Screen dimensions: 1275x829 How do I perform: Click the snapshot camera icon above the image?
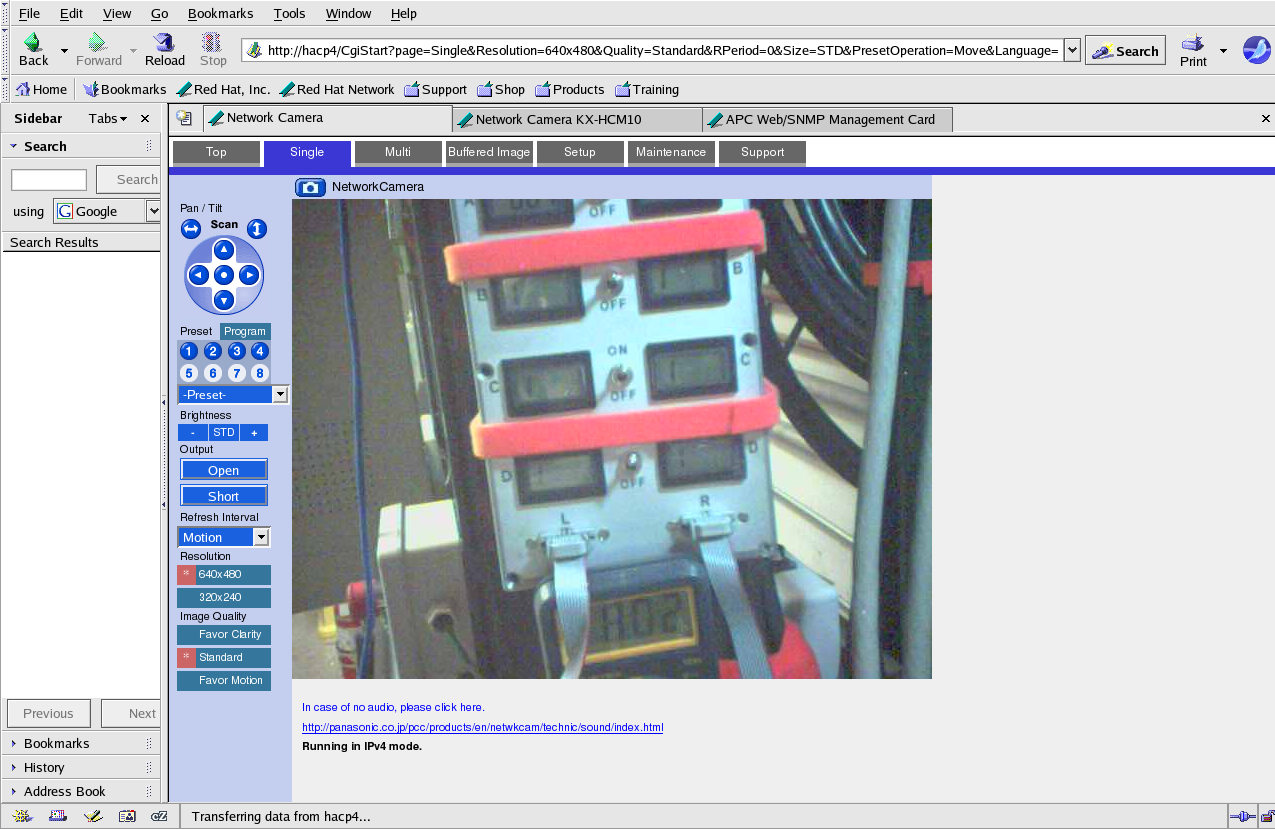click(310, 187)
